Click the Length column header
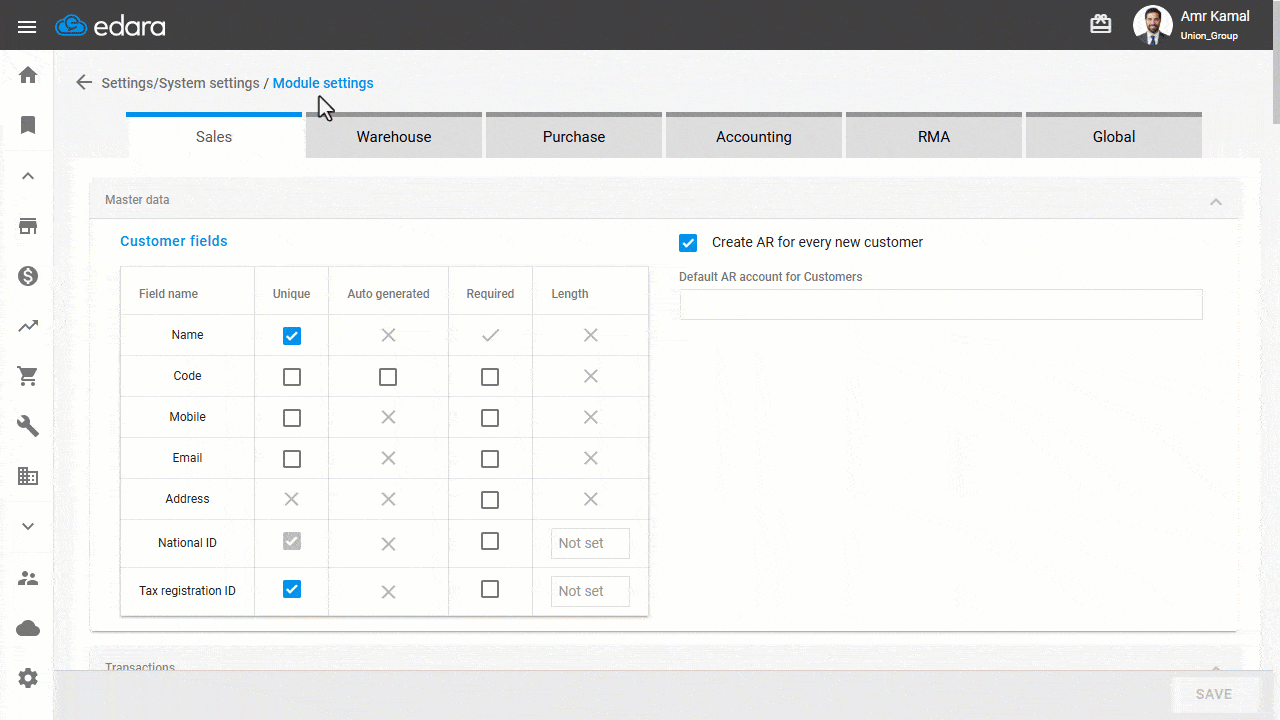Screen dimensions: 1280x720 point(570,294)
